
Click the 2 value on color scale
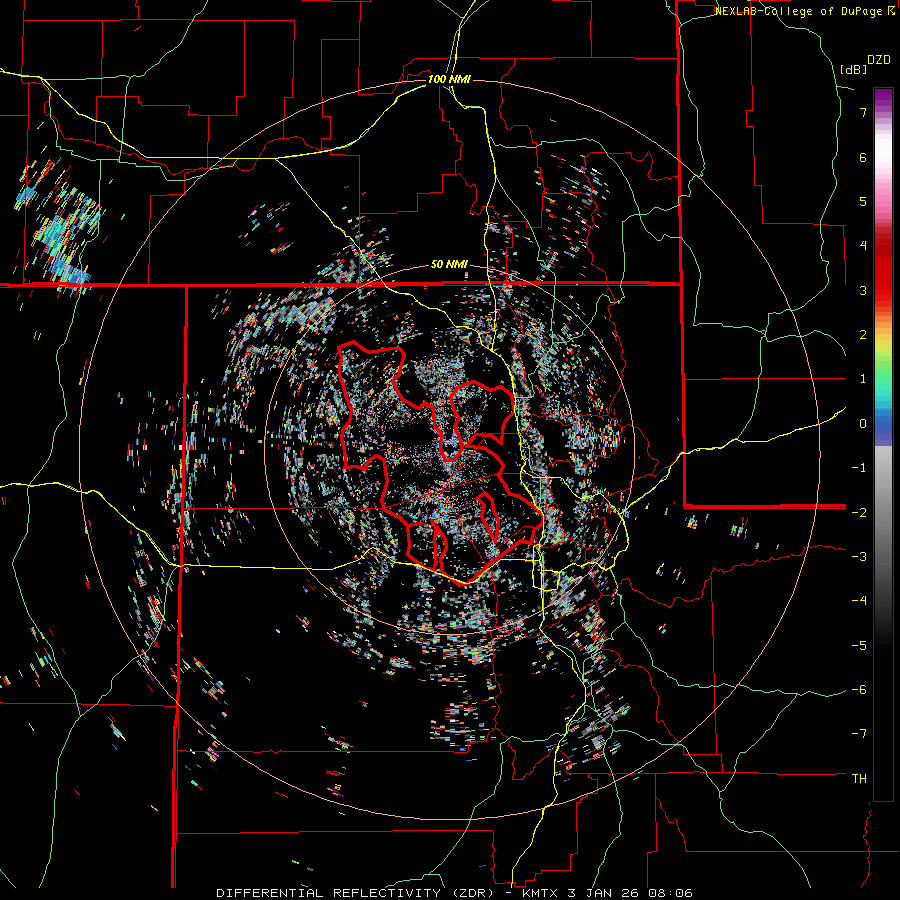(863, 335)
